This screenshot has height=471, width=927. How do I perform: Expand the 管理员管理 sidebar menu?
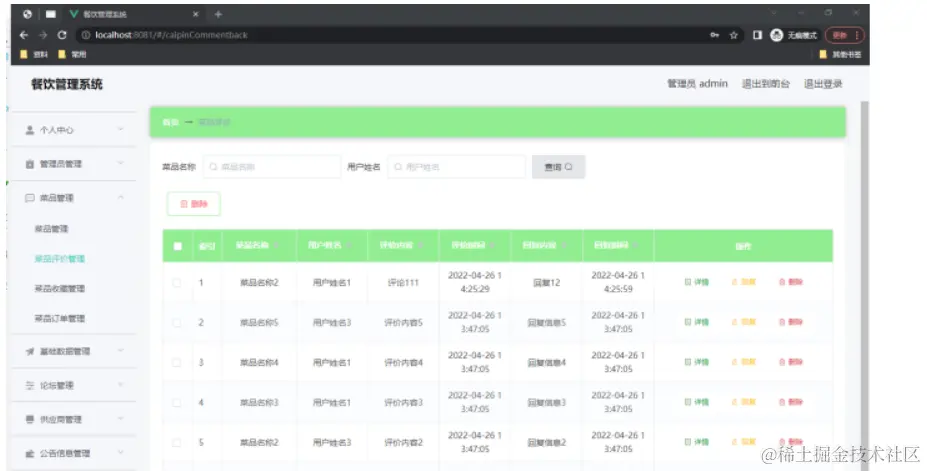coord(74,164)
